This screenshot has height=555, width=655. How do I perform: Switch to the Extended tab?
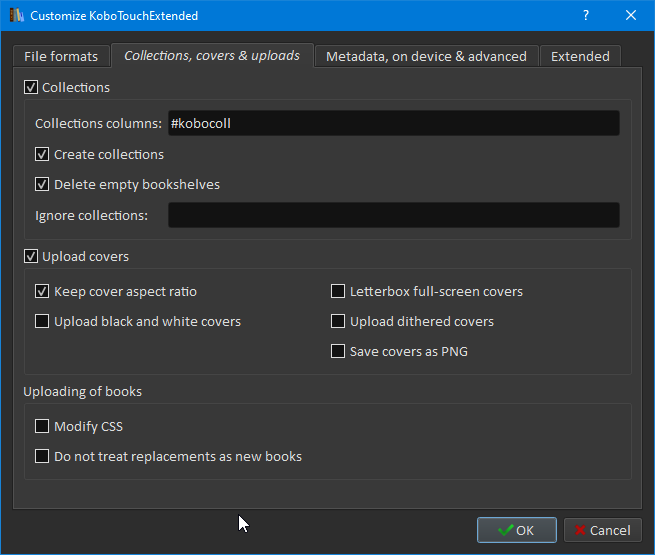click(580, 56)
